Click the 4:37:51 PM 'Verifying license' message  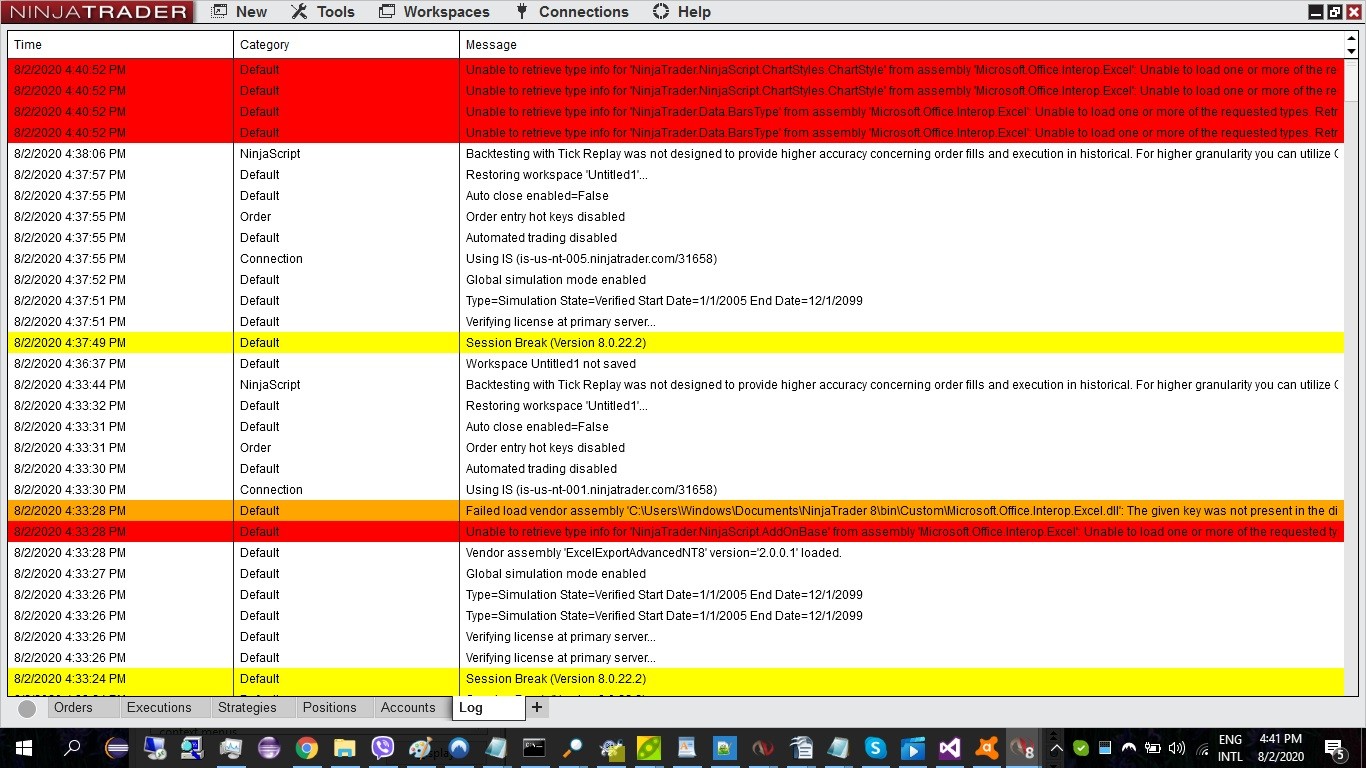point(561,322)
